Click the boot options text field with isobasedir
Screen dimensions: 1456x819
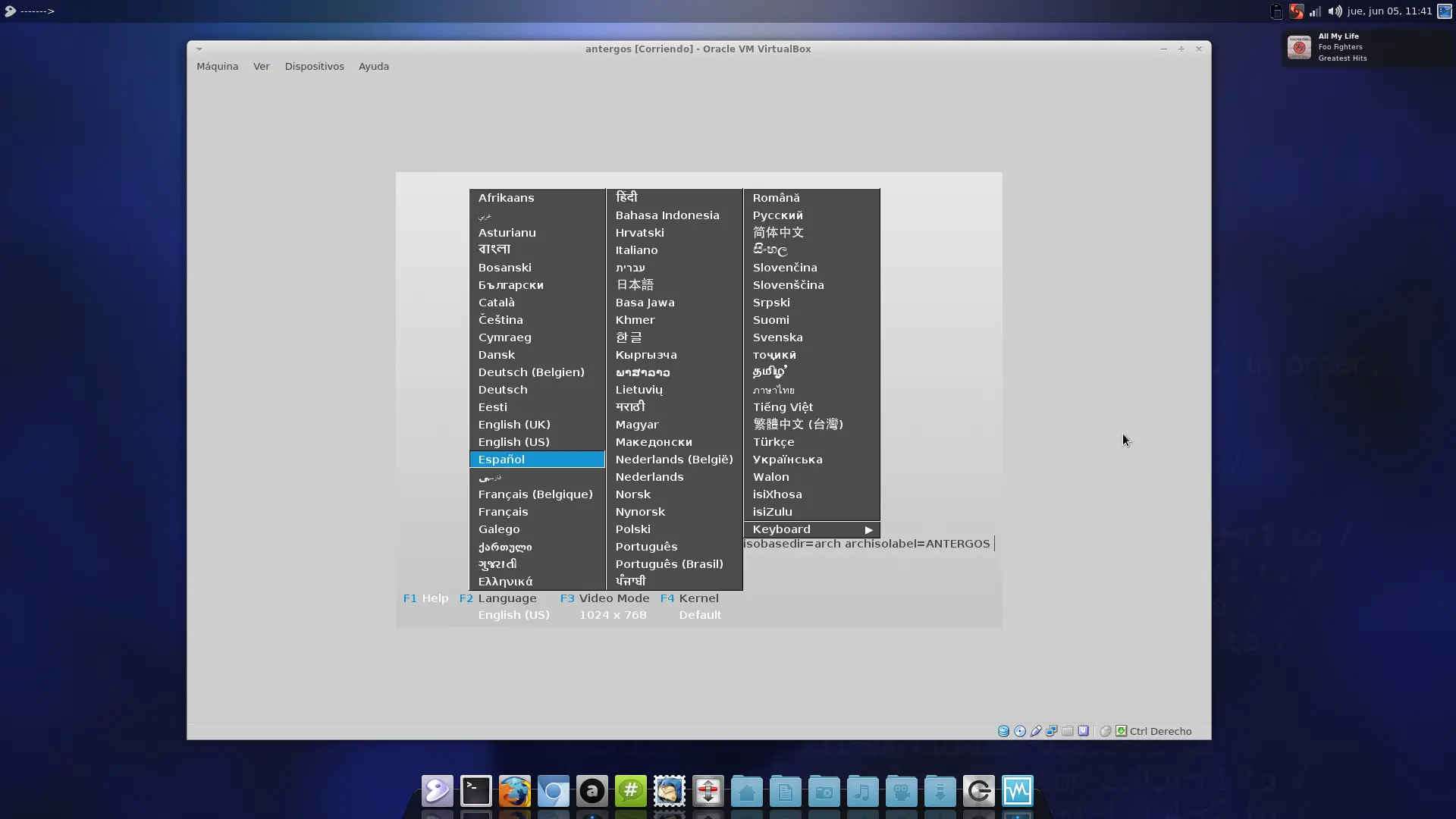[x=869, y=544]
